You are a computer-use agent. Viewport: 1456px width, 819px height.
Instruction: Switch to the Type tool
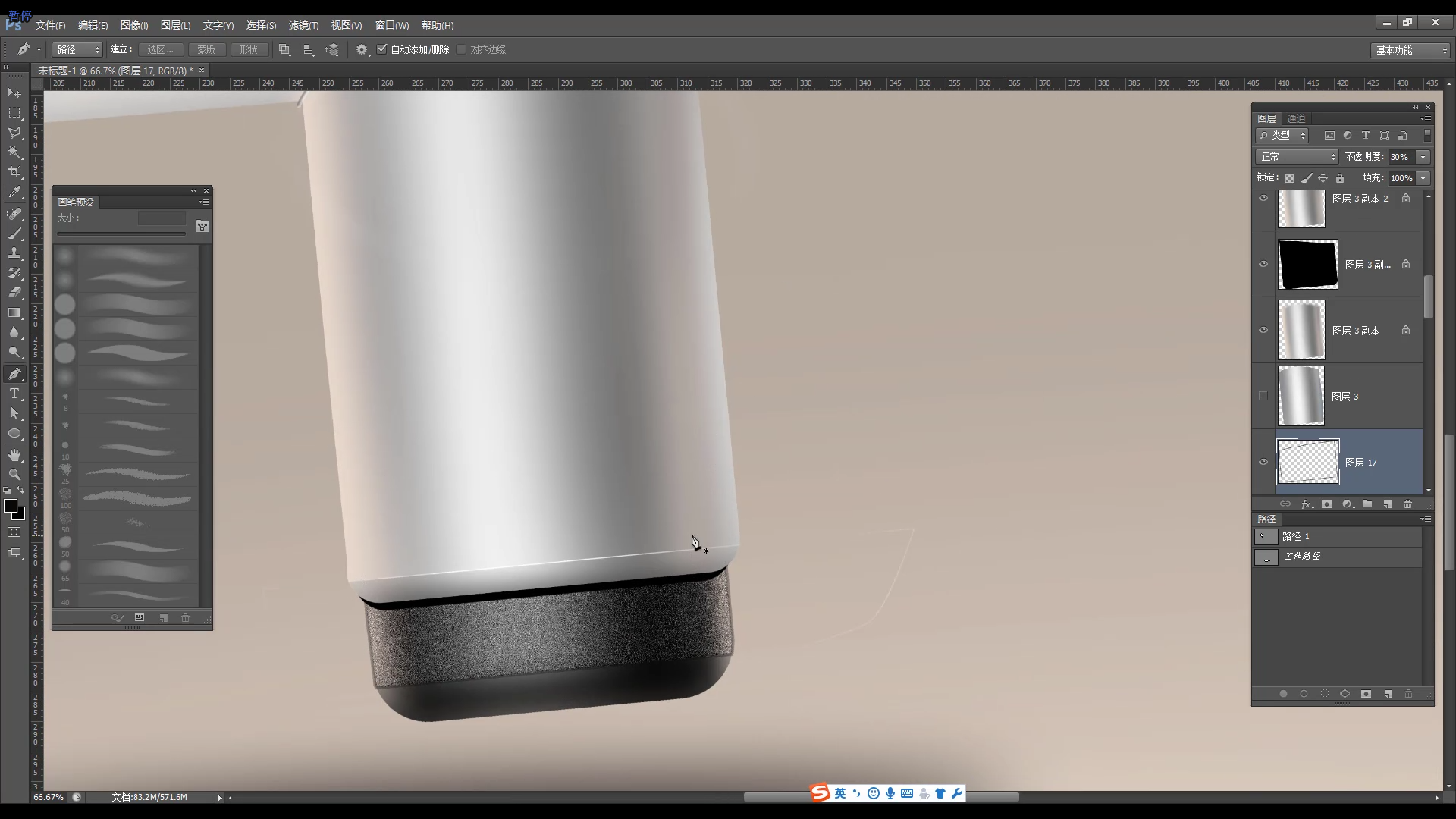point(14,394)
